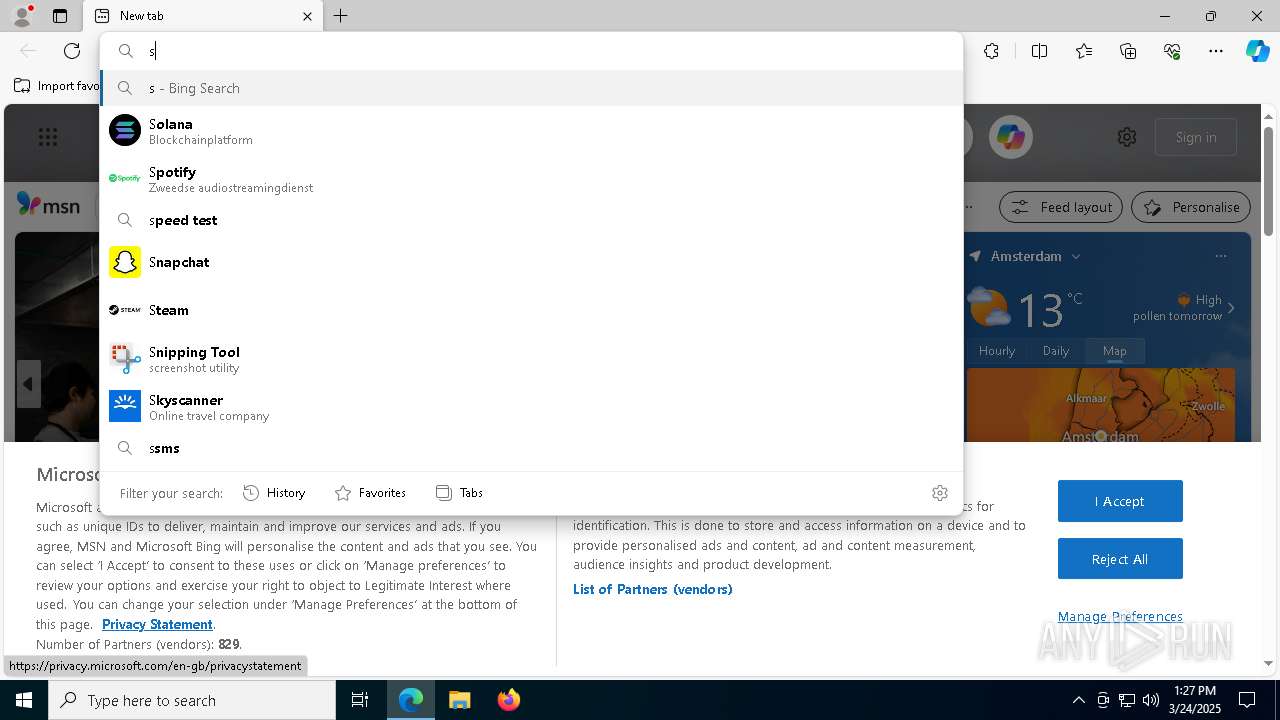Open the weather map thumbnail

coord(1100,404)
